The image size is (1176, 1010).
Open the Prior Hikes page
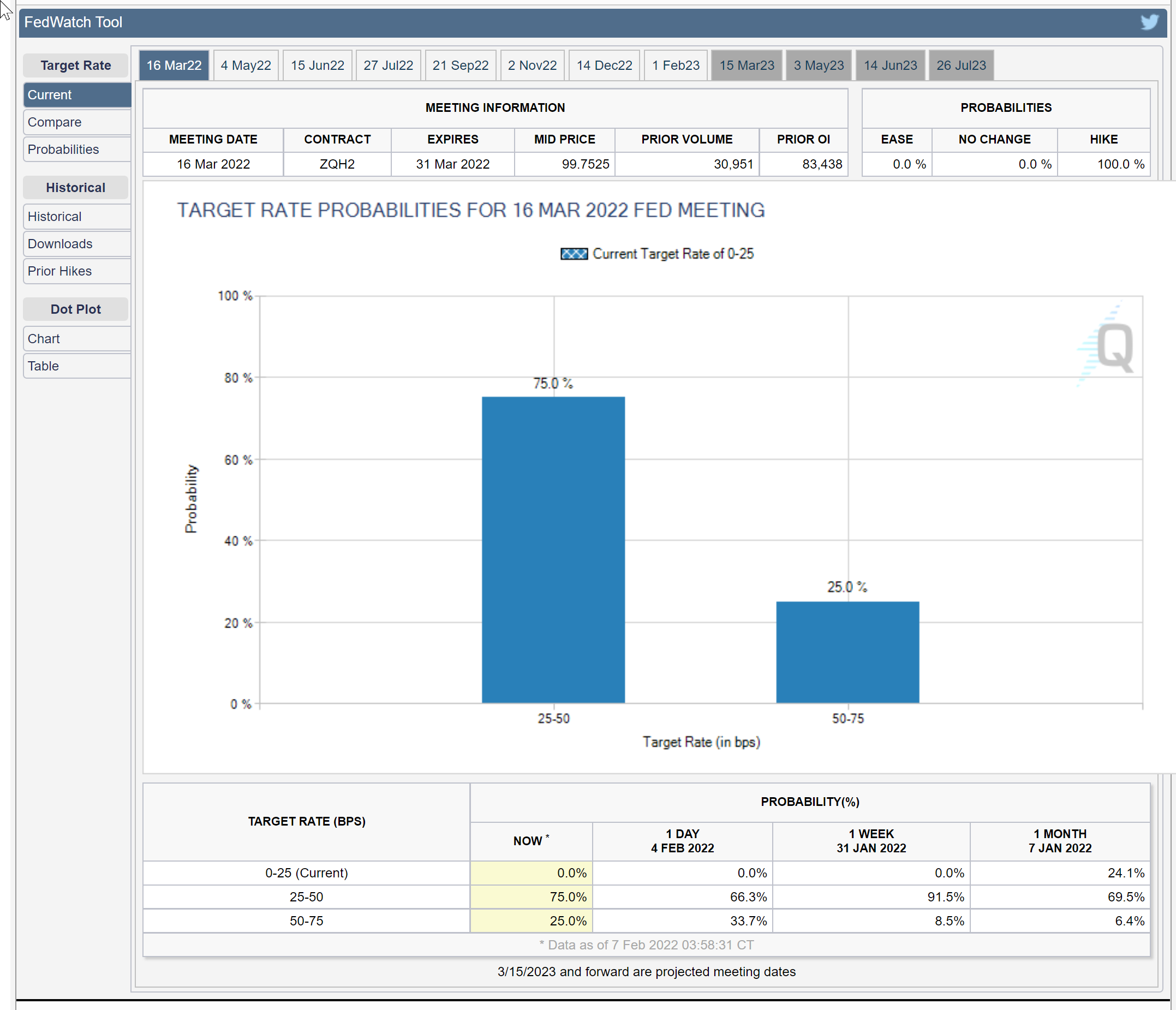point(76,271)
